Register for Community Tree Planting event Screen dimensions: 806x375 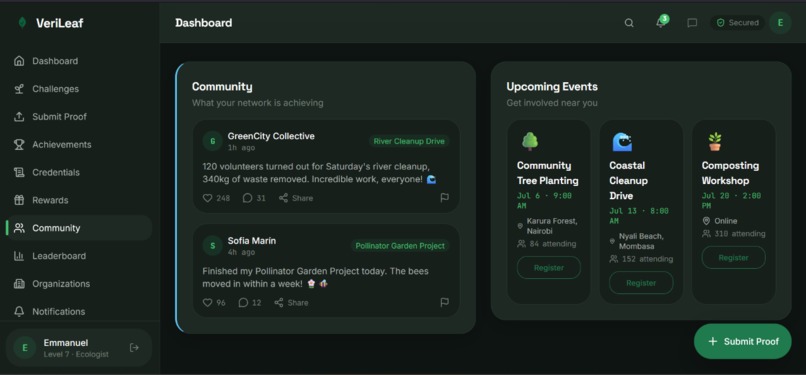[x=548, y=268]
